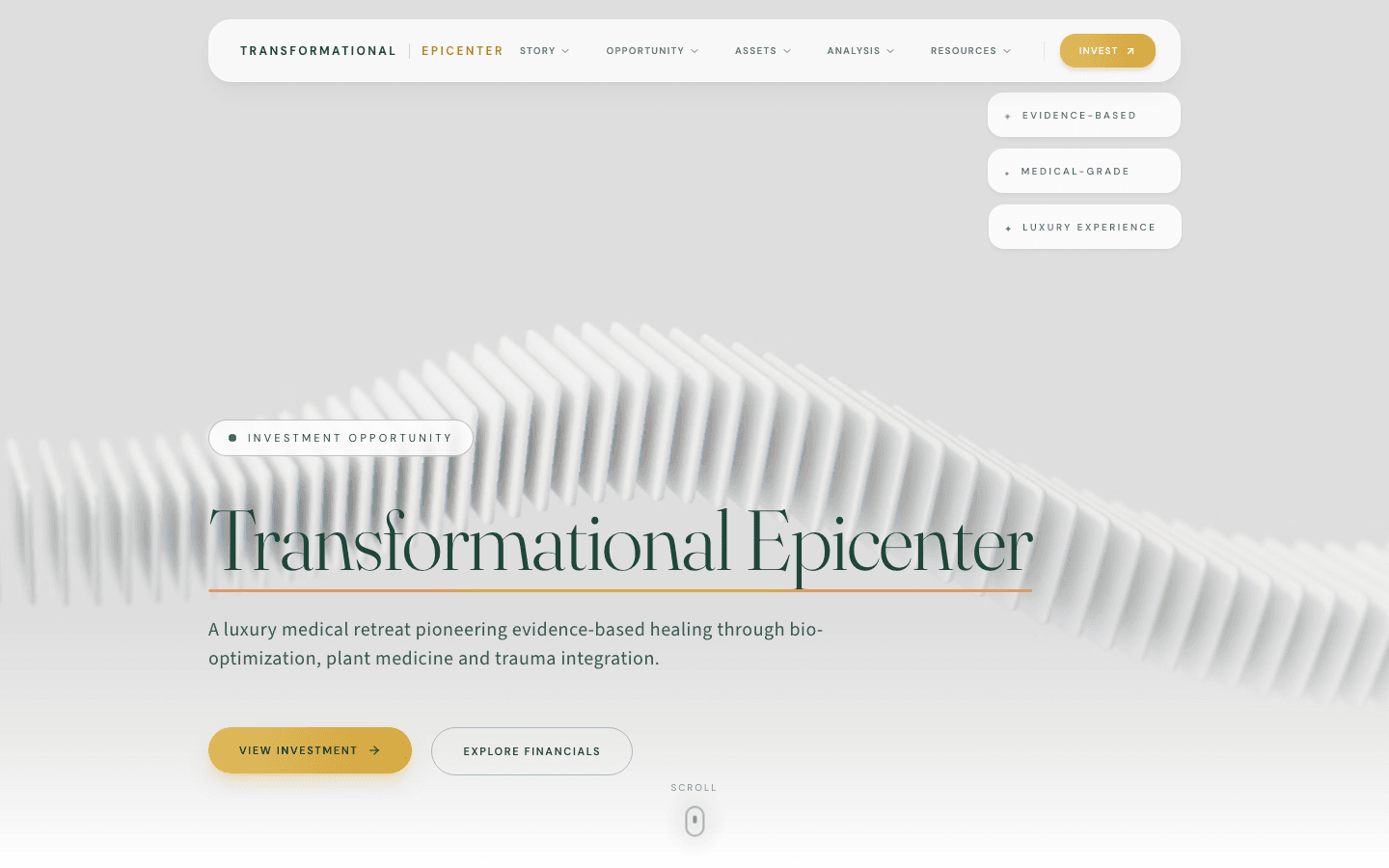
Task: Click the VIEW INVESTMENT button
Action: coord(310,750)
